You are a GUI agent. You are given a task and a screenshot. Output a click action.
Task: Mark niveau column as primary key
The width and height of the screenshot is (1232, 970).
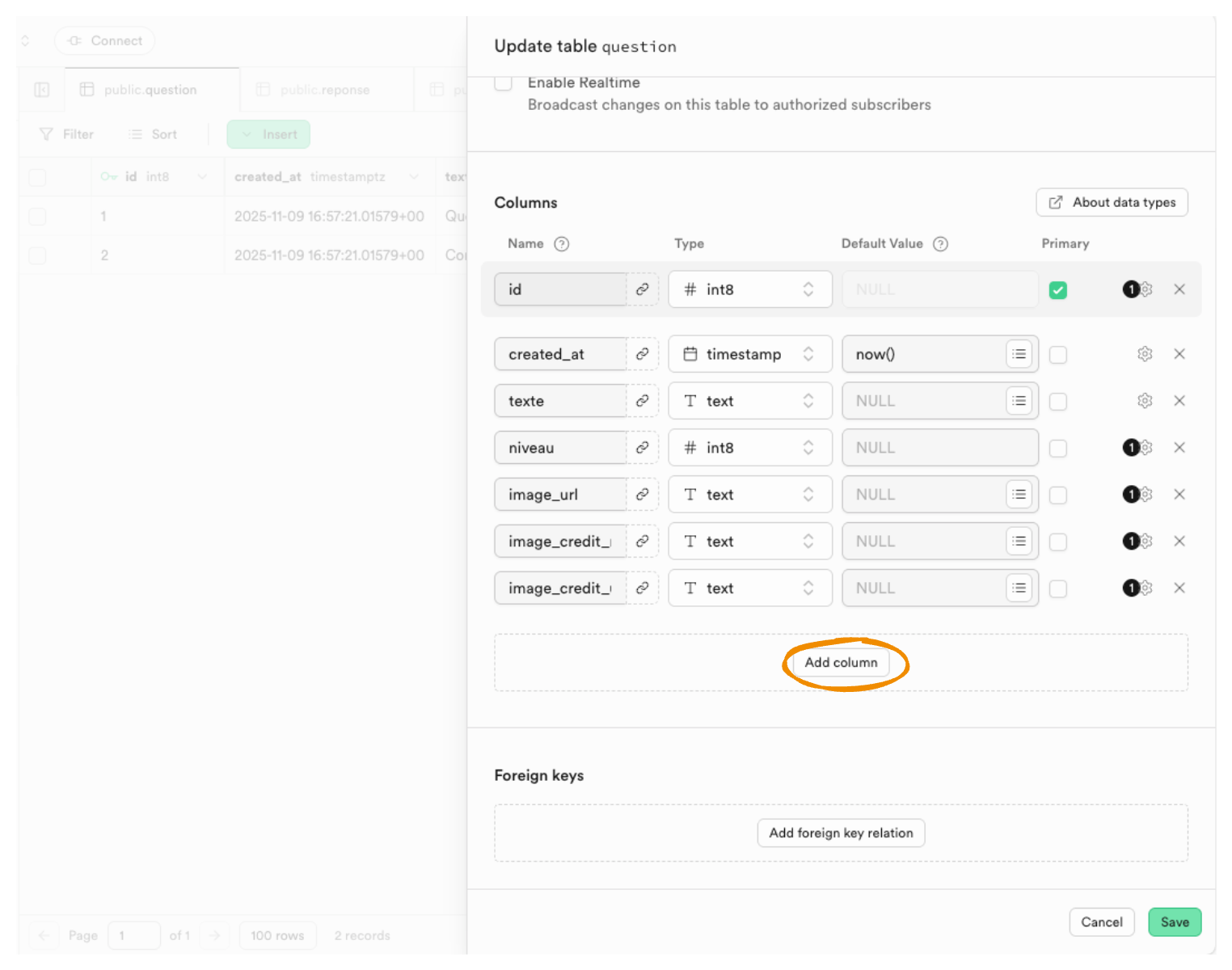tap(1057, 448)
